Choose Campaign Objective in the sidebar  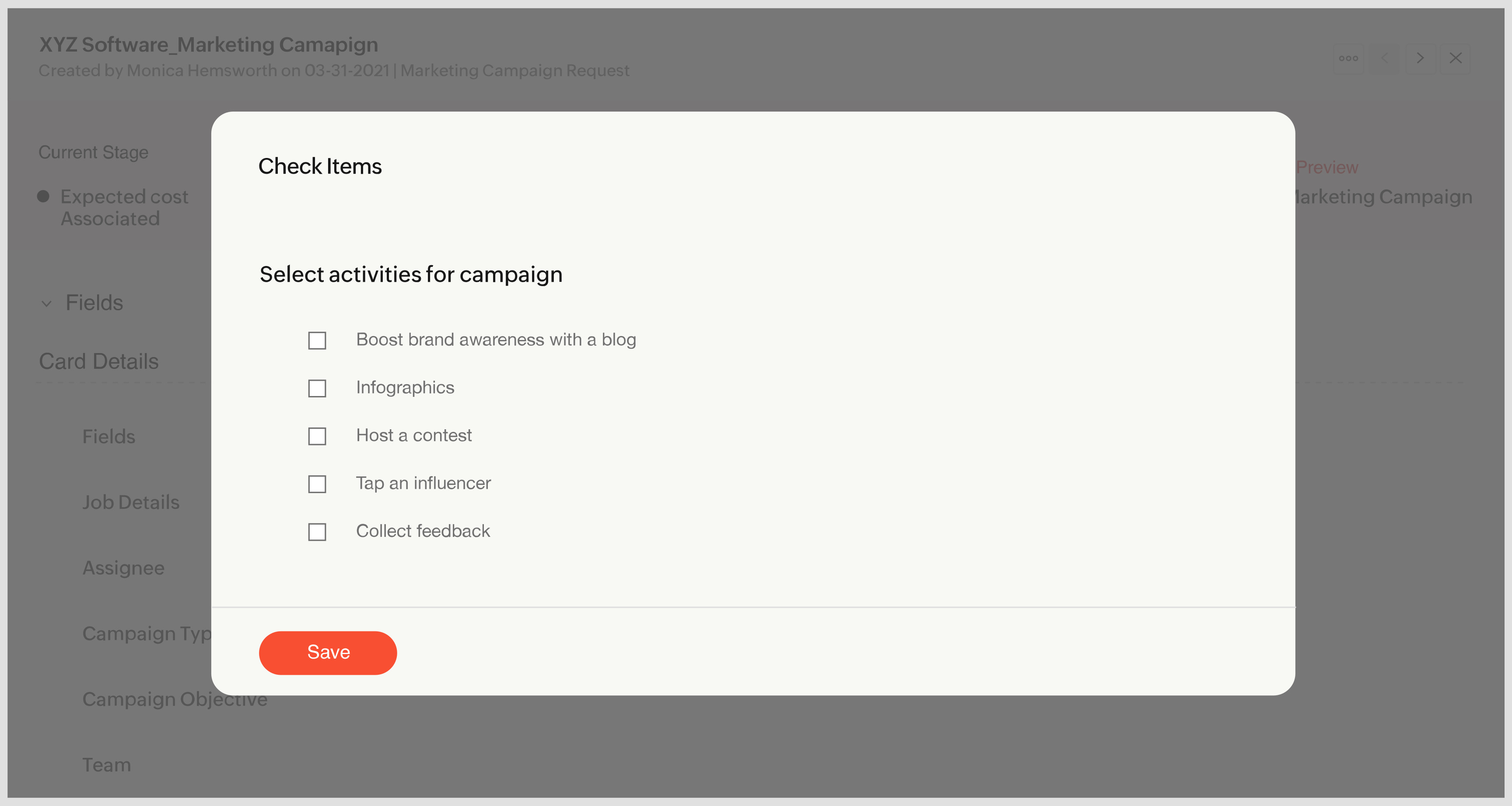click(174, 700)
